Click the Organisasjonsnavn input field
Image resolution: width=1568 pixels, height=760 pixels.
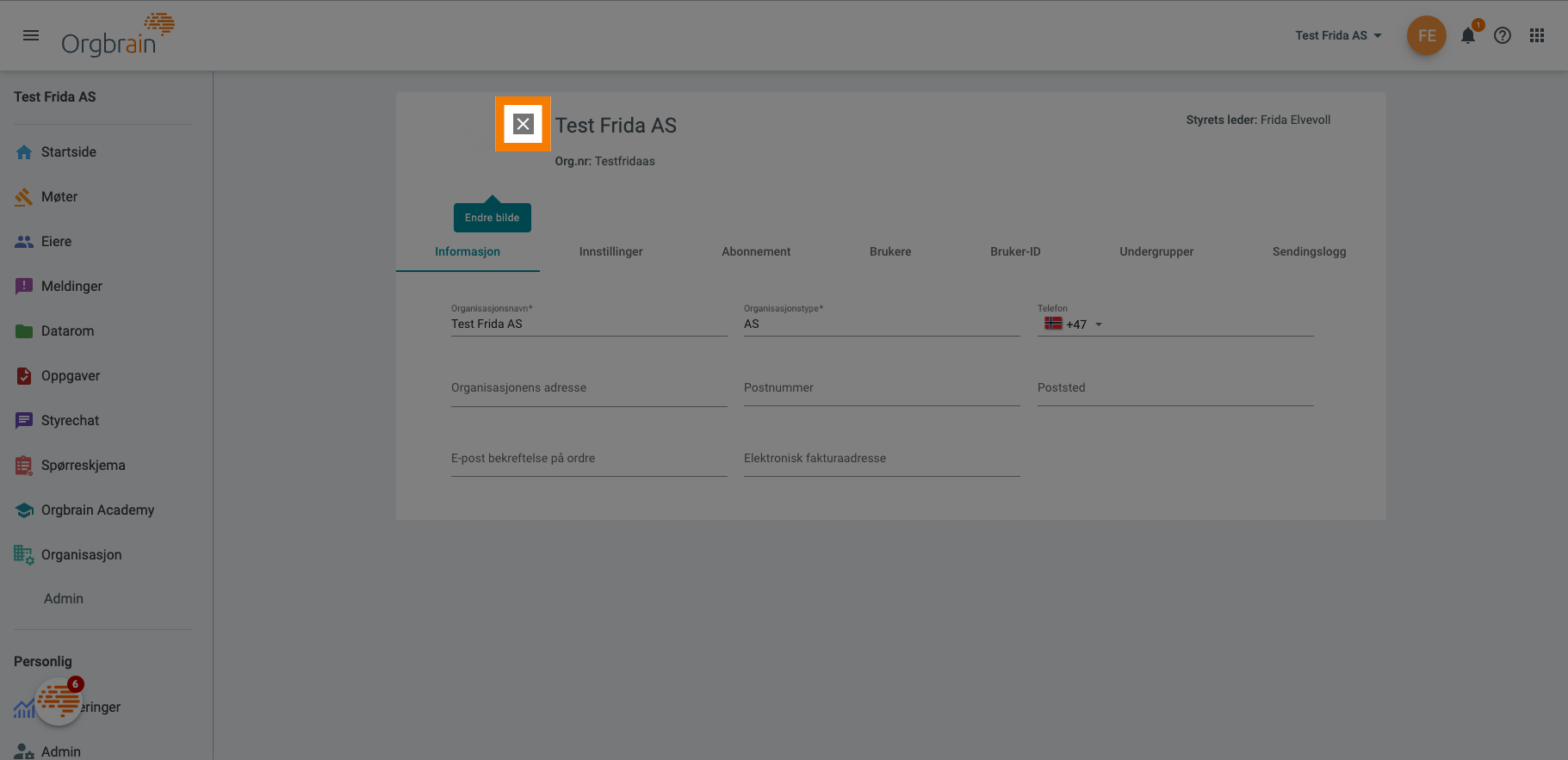coord(589,324)
